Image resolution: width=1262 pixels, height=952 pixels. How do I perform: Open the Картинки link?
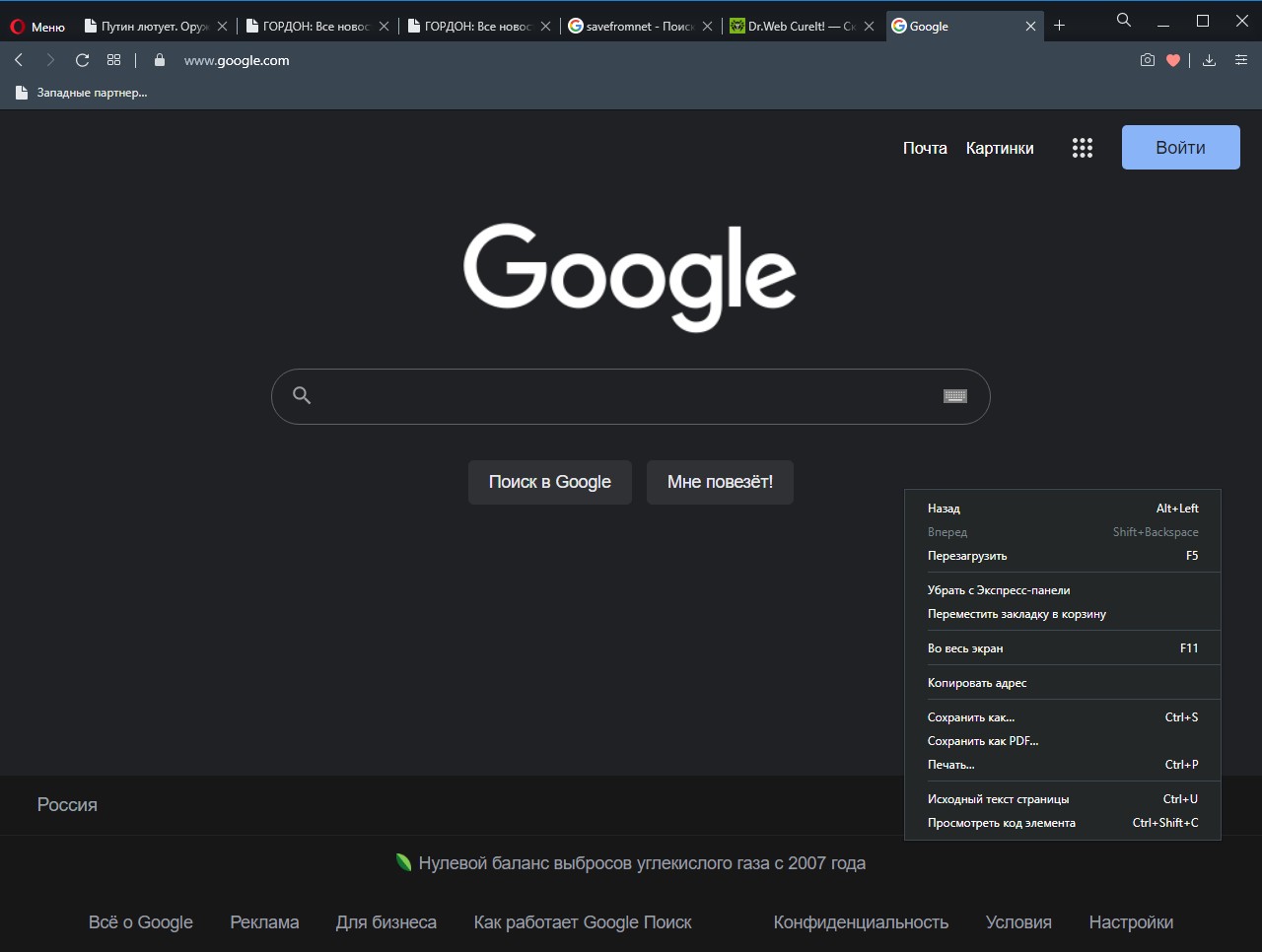tap(1000, 148)
